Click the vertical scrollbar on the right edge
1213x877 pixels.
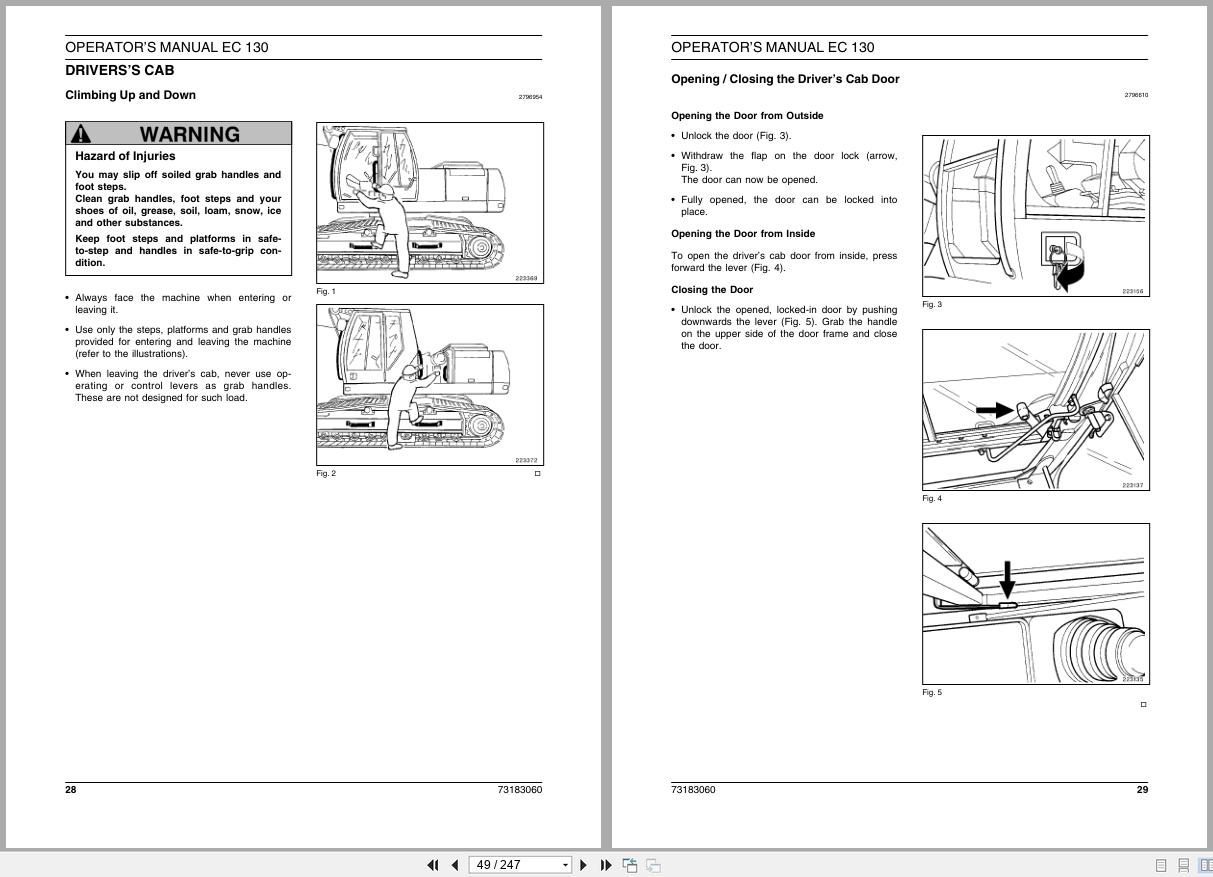1208,400
